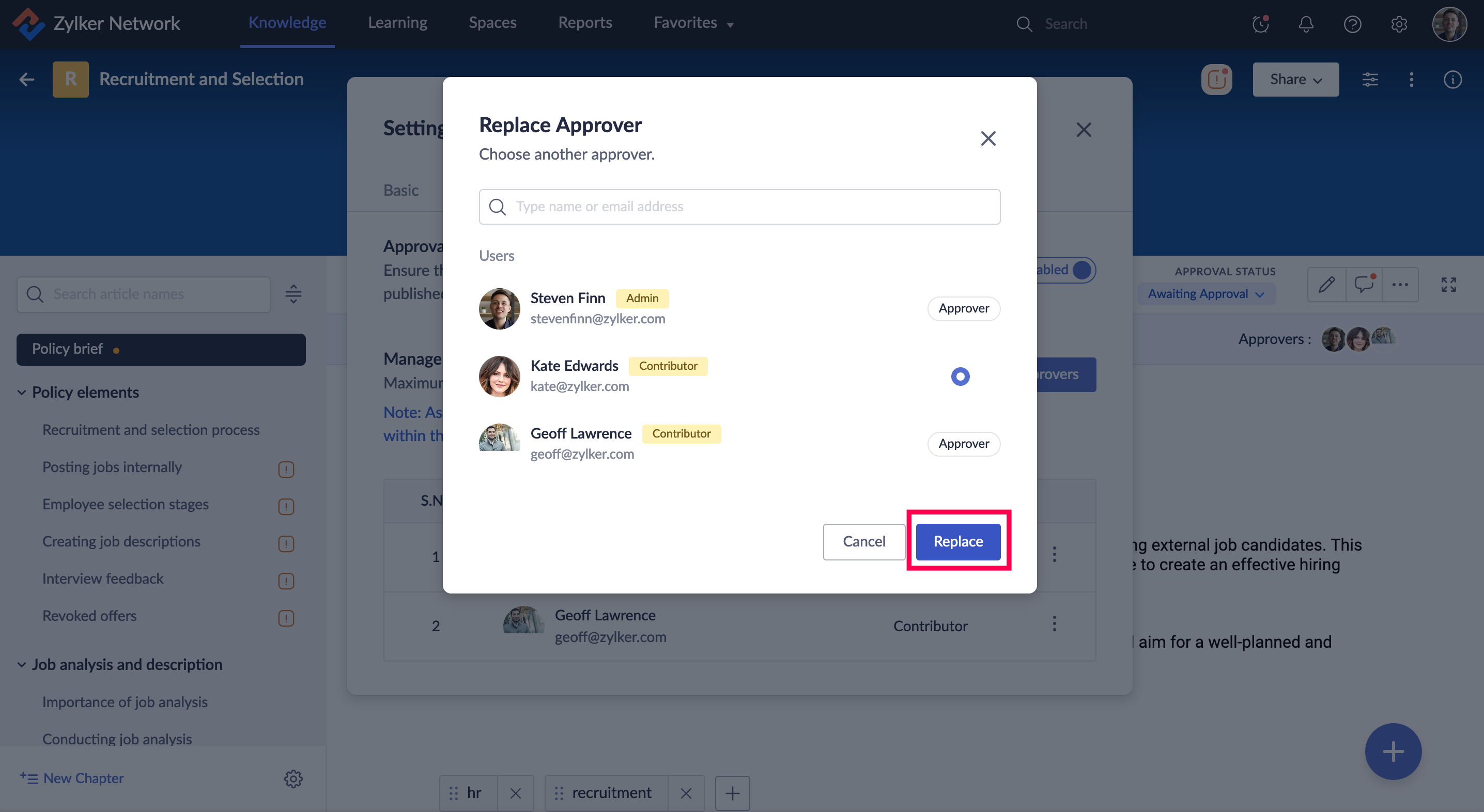Select Geoff Lawrence as Approver
This screenshot has height=812, width=1484.
tap(963, 443)
